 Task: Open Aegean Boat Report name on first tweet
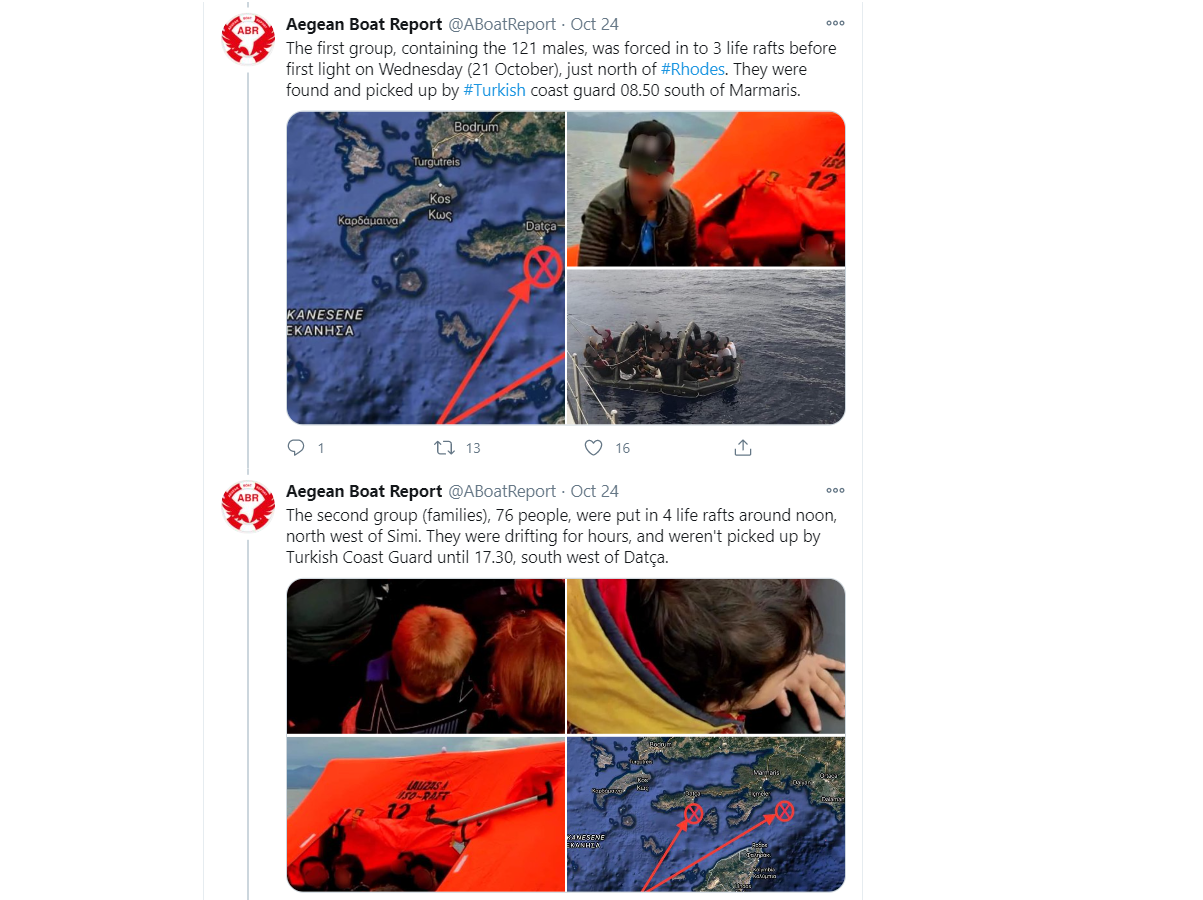364,24
